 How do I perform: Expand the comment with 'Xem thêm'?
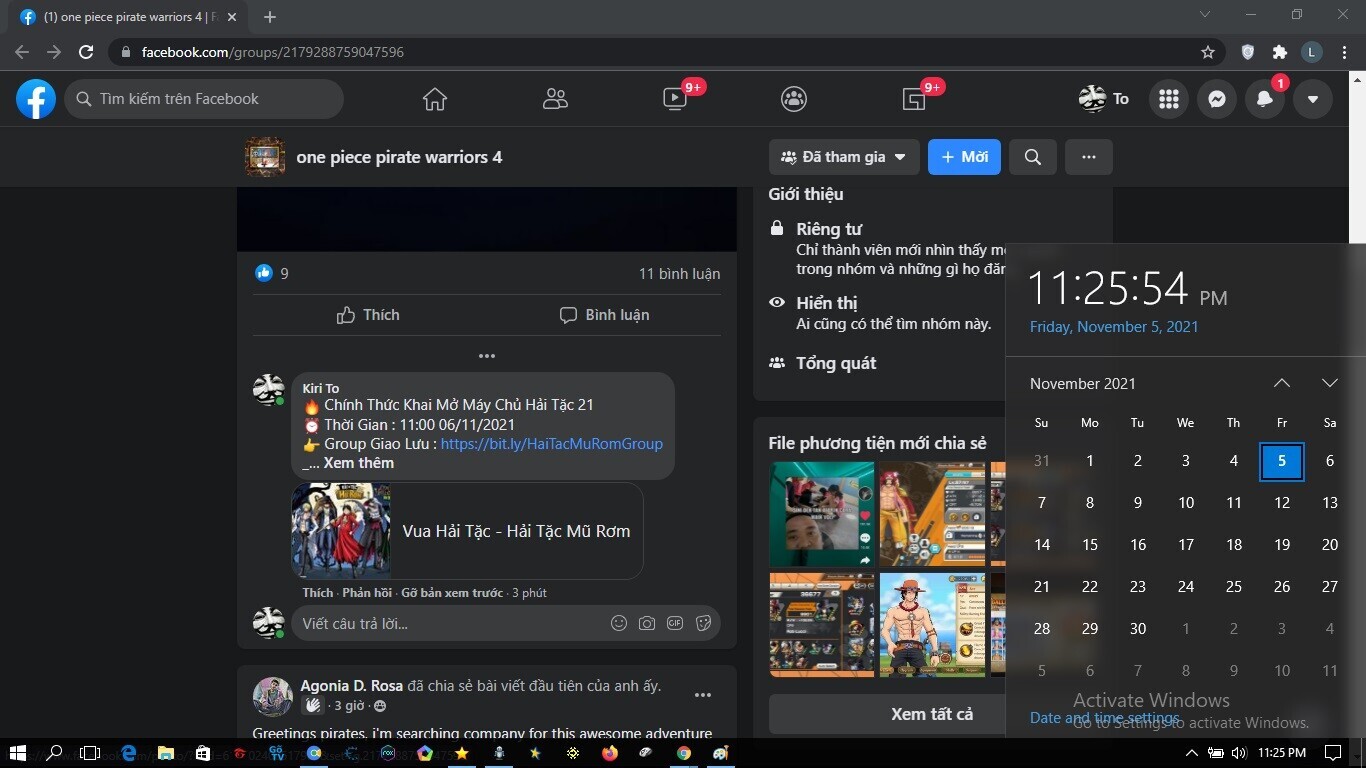(358, 462)
